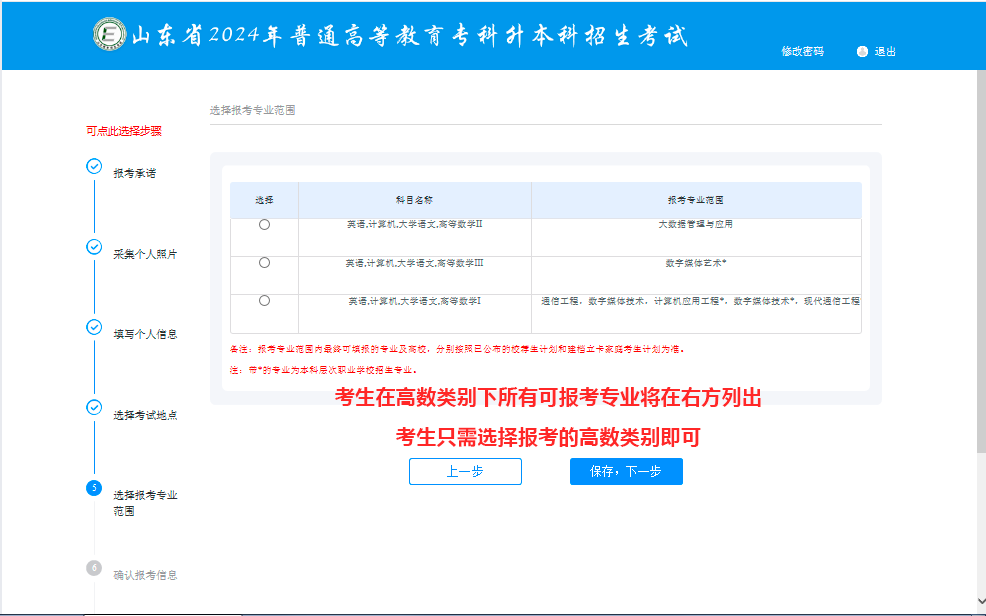Click the 保存，下一步 button
This screenshot has width=986, height=616.
coord(626,471)
